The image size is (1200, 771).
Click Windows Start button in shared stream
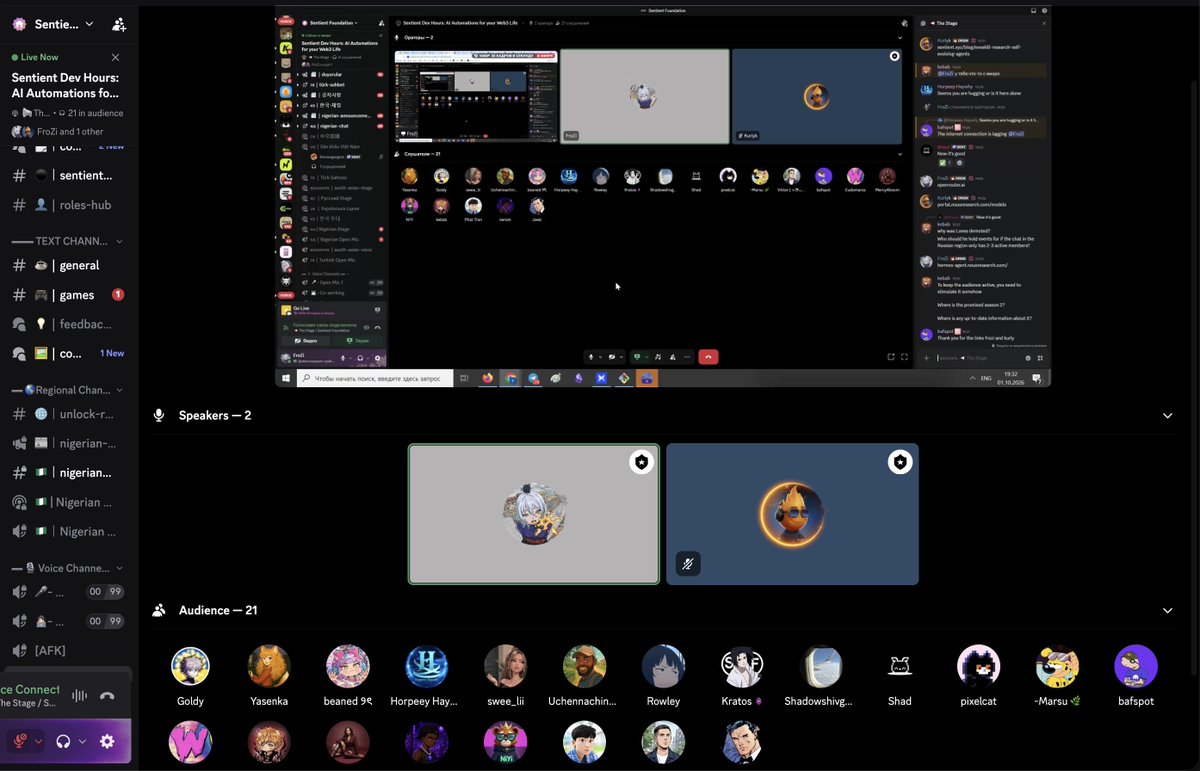[286, 379]
